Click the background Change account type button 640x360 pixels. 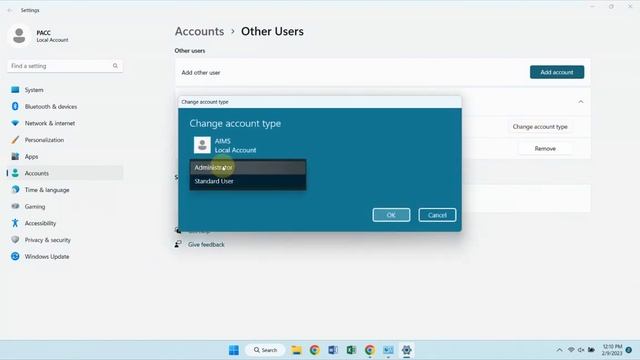(x=540, y=127)
